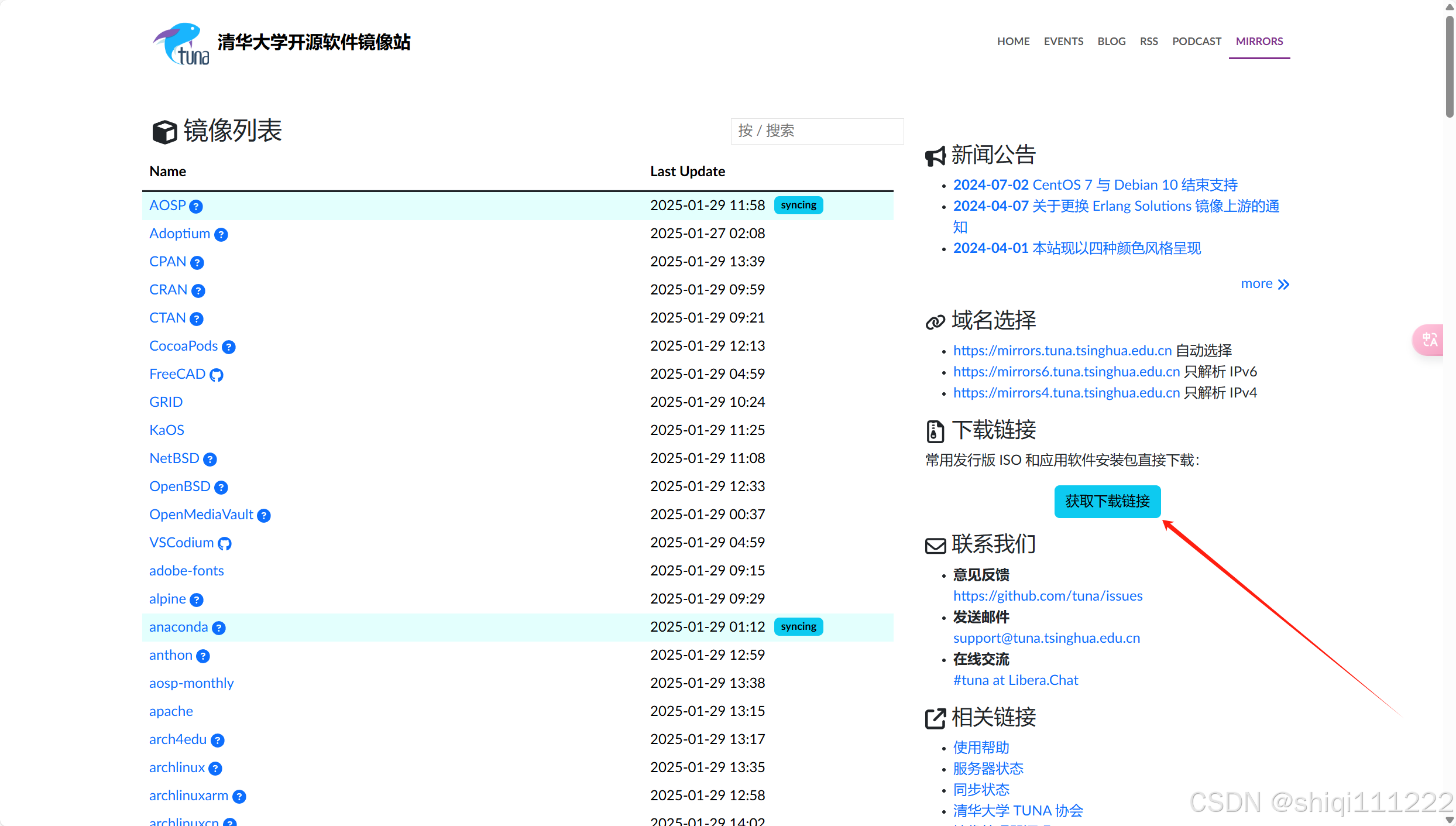Go to the BLOG menu item

click(x=1111, y=42)
